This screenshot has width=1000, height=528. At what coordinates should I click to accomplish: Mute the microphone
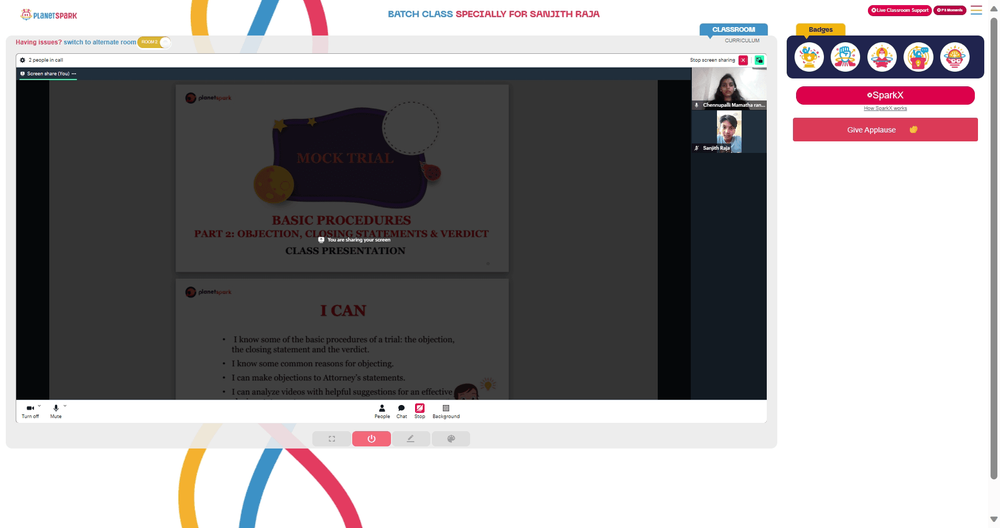coord(55,411)
